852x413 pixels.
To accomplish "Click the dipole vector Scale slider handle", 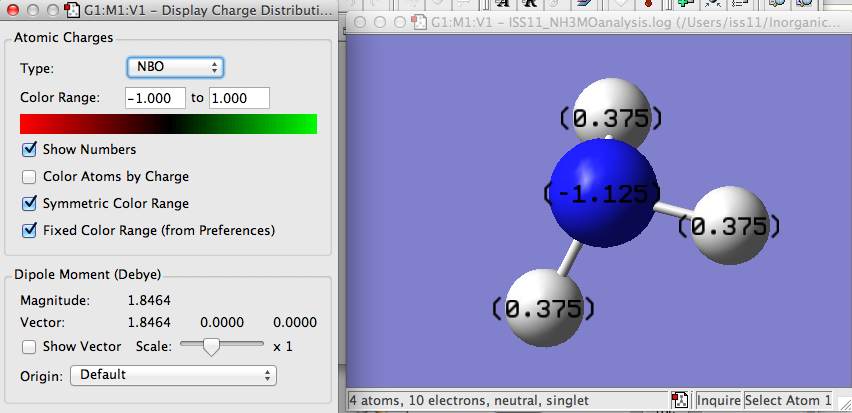I will (211, 347).
